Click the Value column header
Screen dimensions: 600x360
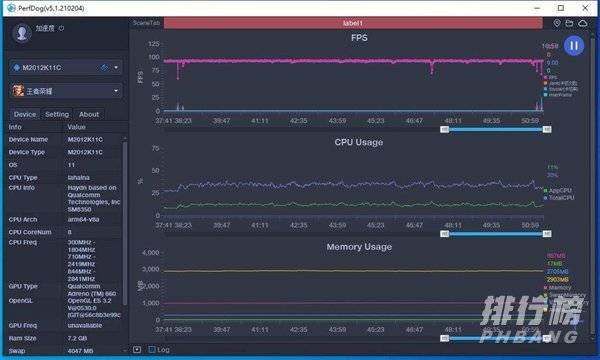(77, 127)
